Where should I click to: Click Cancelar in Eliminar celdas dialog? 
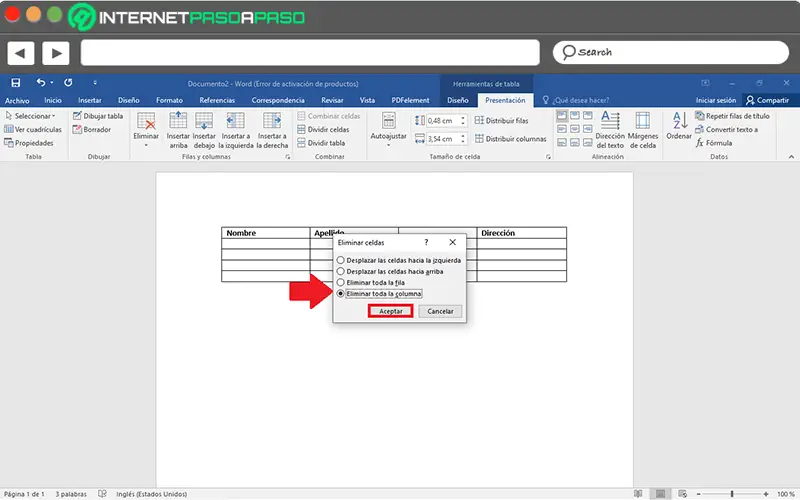(440, 311)
